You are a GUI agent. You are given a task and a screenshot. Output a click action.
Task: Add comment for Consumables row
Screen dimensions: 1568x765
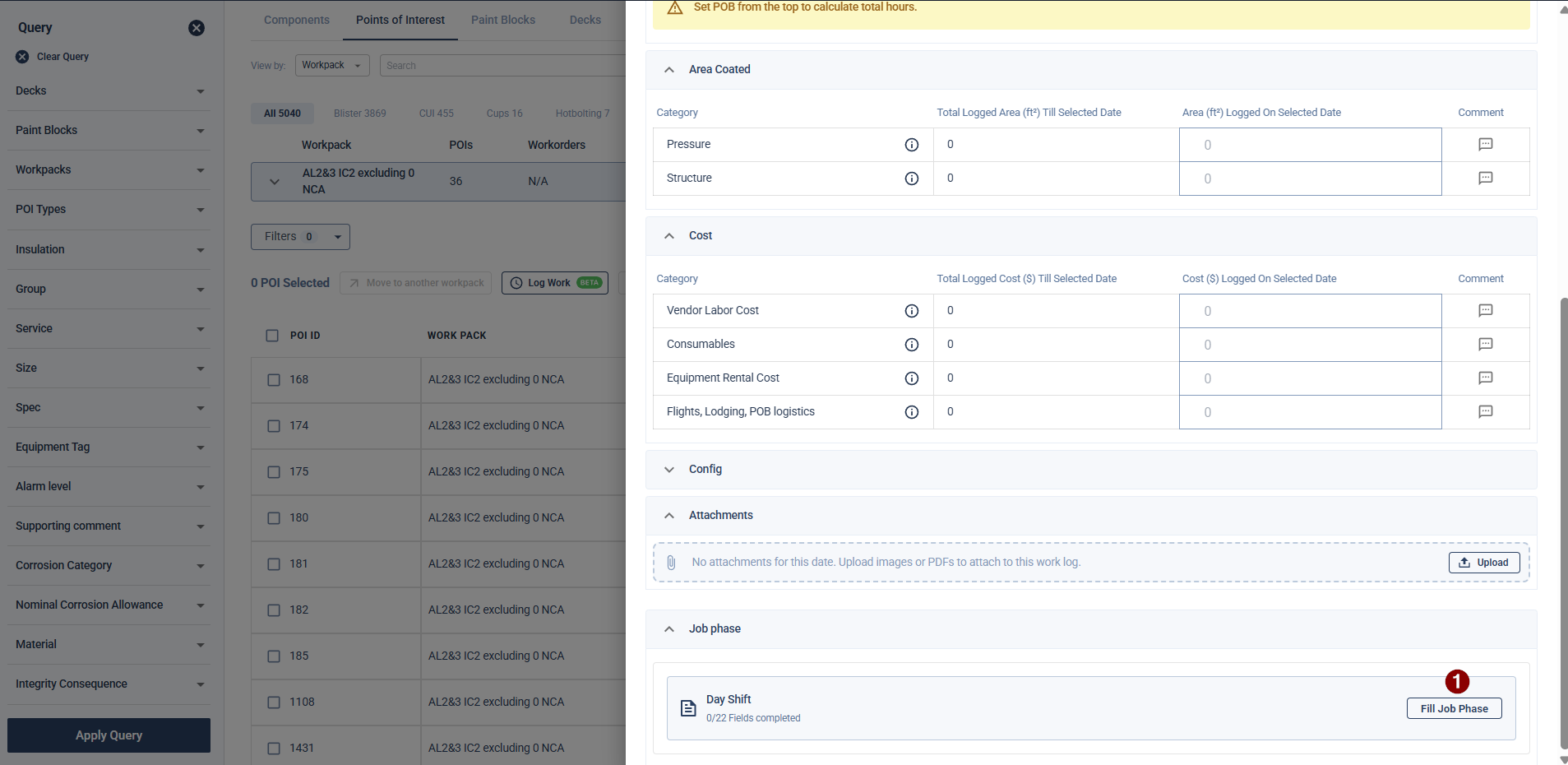[x=1486, y=345]
